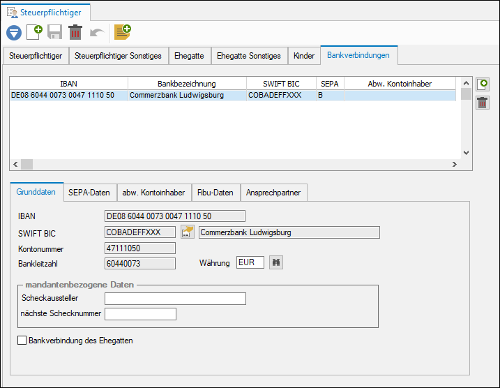This screenshot has width=500, height=388.
Task: Click the horizontal scrollbar thumb of table
Action: (27, 164)
